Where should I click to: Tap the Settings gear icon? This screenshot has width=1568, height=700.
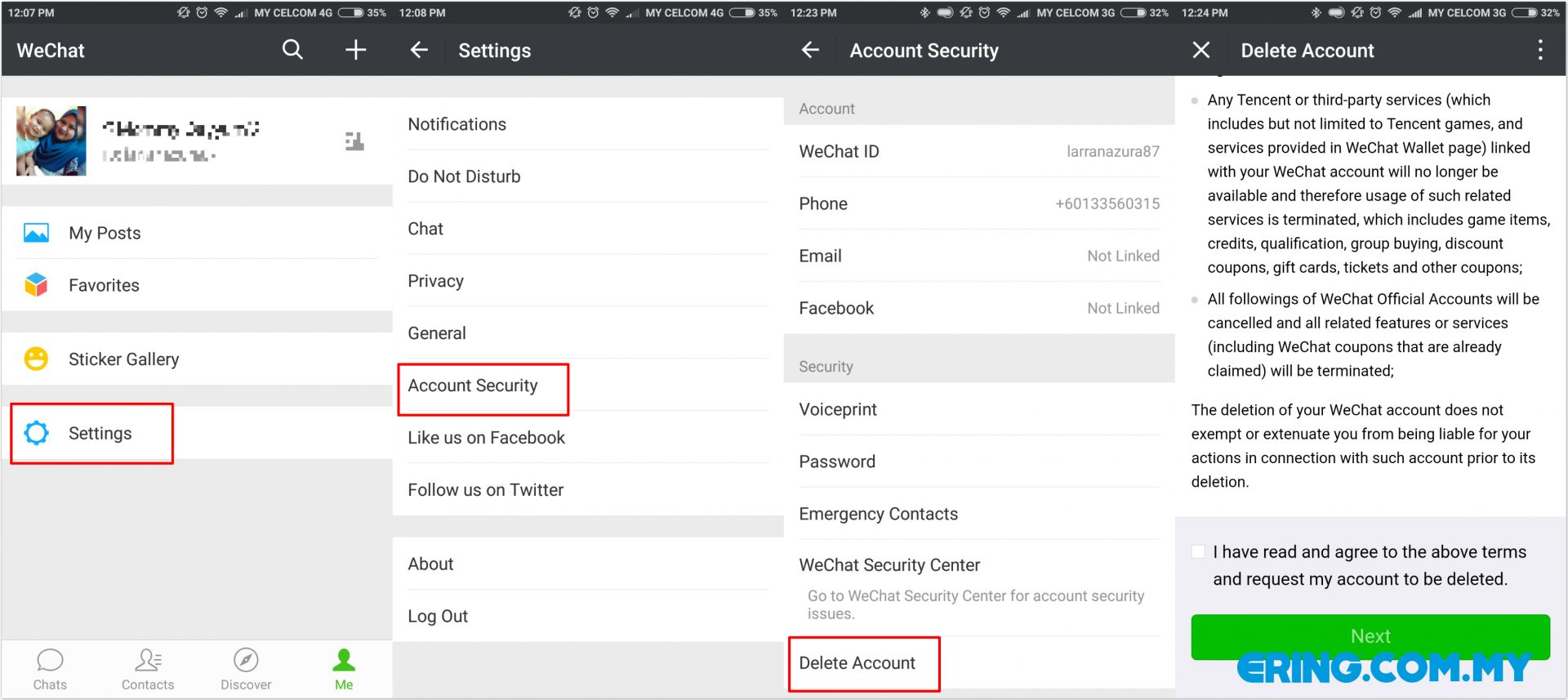coord(37,433)
